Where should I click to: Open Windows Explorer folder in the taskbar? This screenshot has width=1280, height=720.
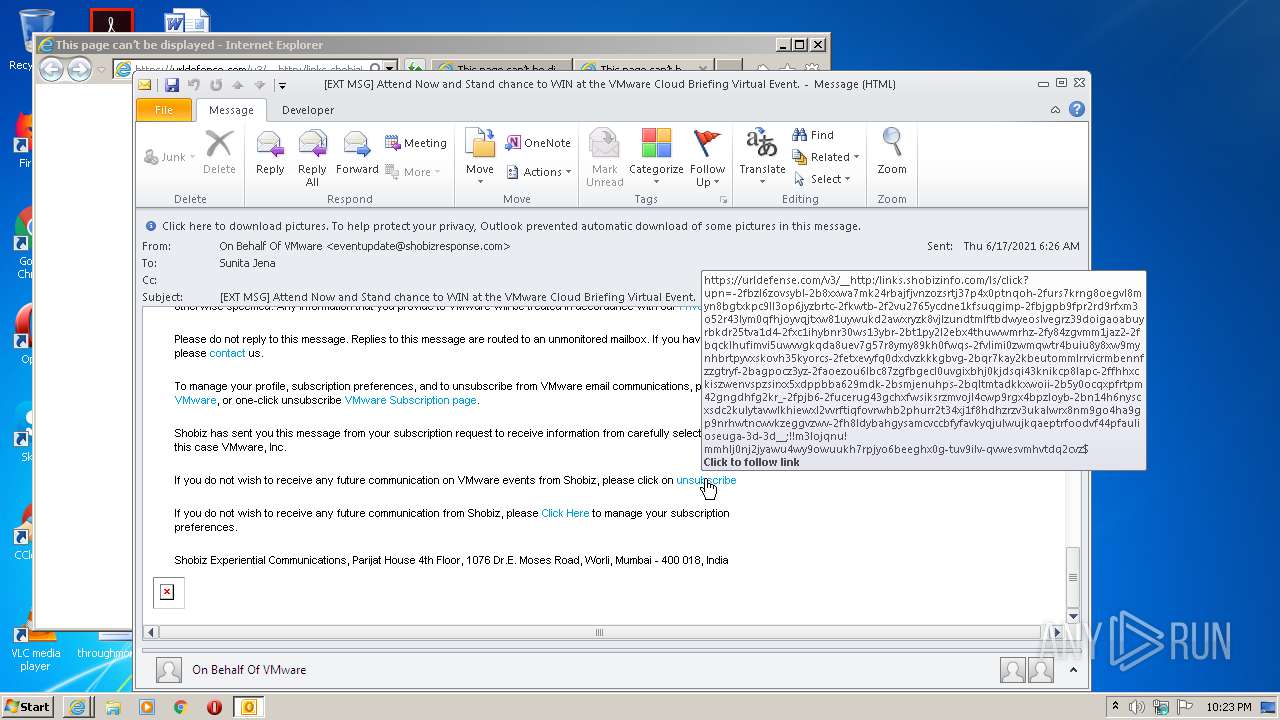[113, 707]
